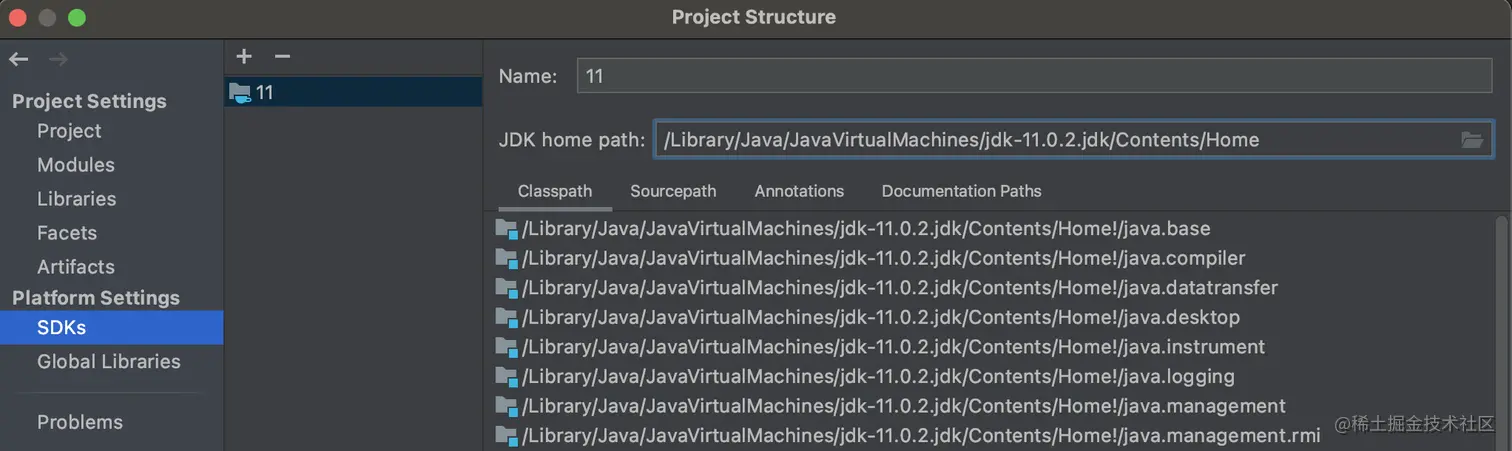
Task: Select the java.logging classpath path text
Action: pyautogui.click(x=878, y=377)
